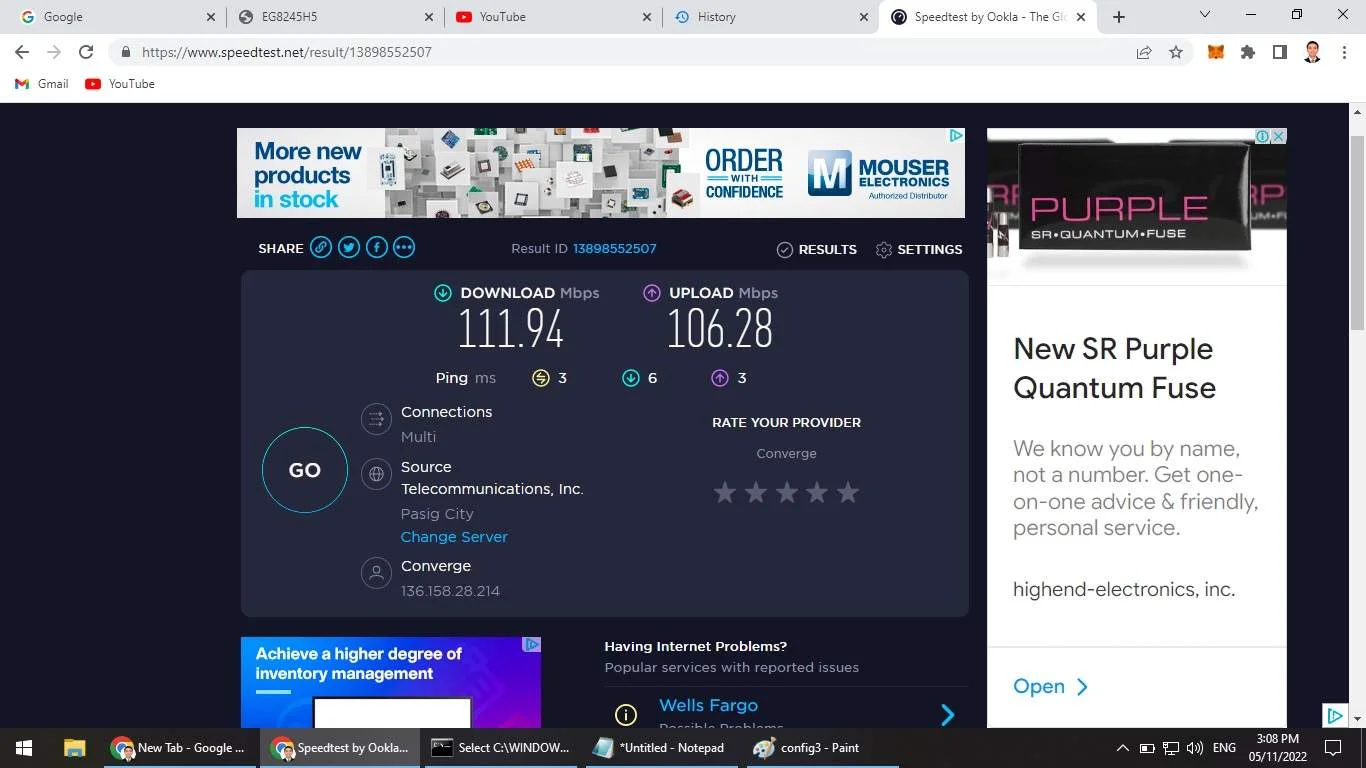Image resolution: width=1366 pixels, height=768 pixels.
Task: Rate Converge five stars
Action: click(x=848, y=492)
